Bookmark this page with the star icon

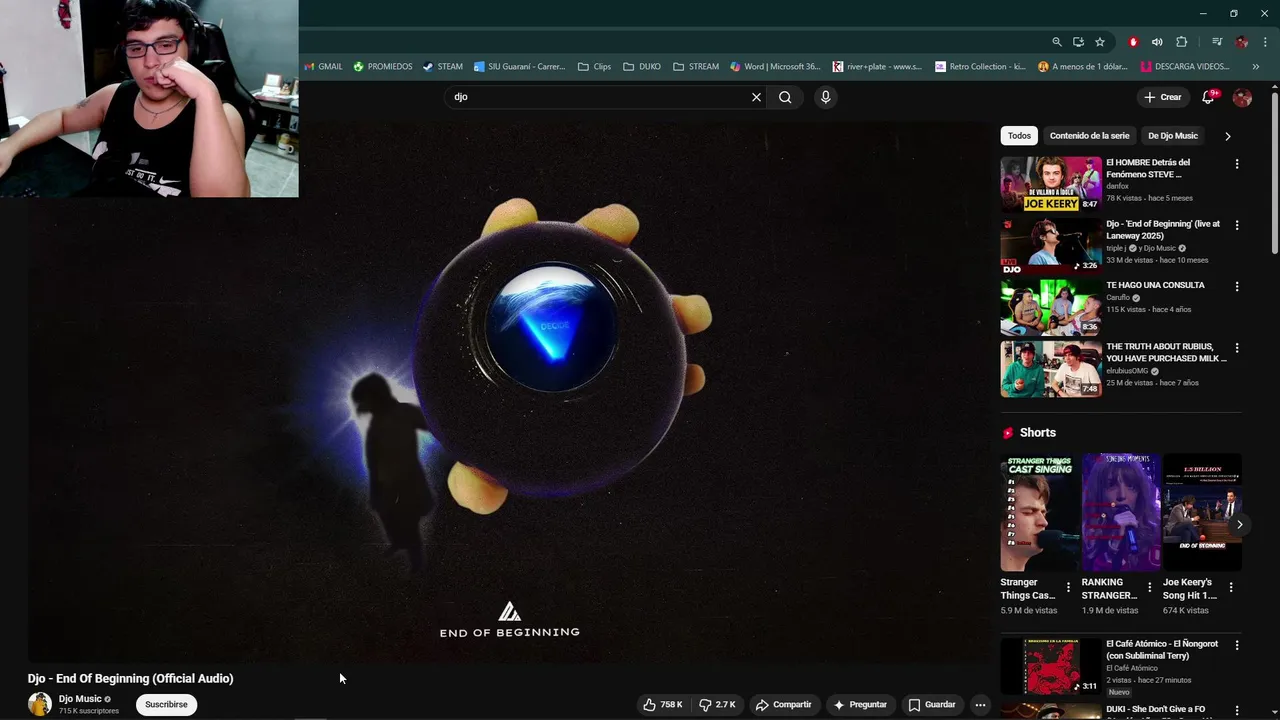[1100, 42]
